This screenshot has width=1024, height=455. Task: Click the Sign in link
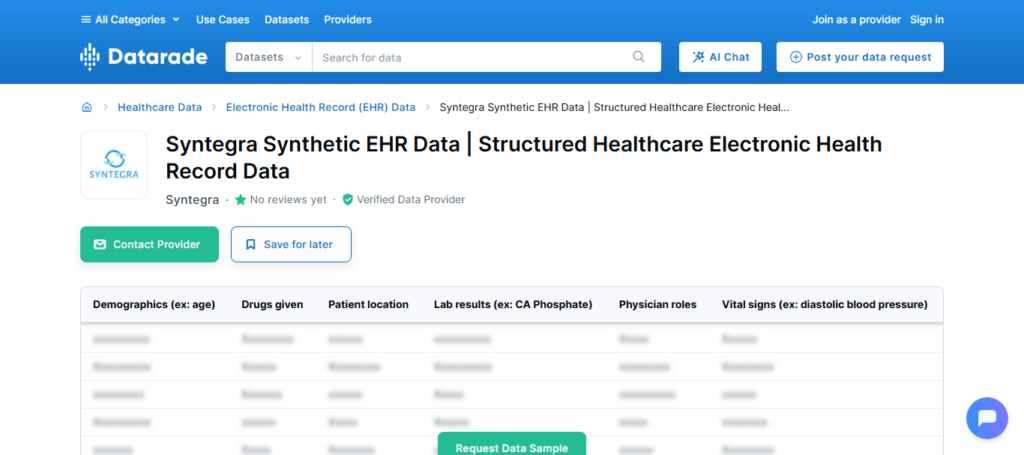tap(927, 20)
